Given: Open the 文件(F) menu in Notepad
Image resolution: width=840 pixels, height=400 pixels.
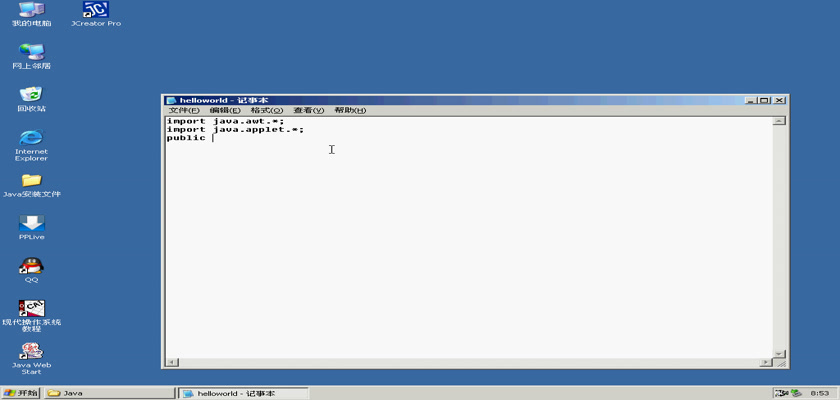Looking at the screenshot, I should pyautogui.click(x=184, y=110).
